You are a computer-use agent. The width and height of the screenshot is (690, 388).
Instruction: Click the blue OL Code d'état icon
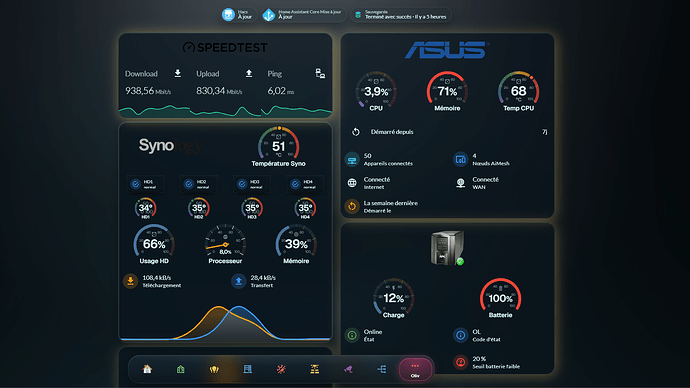(460, 335)
